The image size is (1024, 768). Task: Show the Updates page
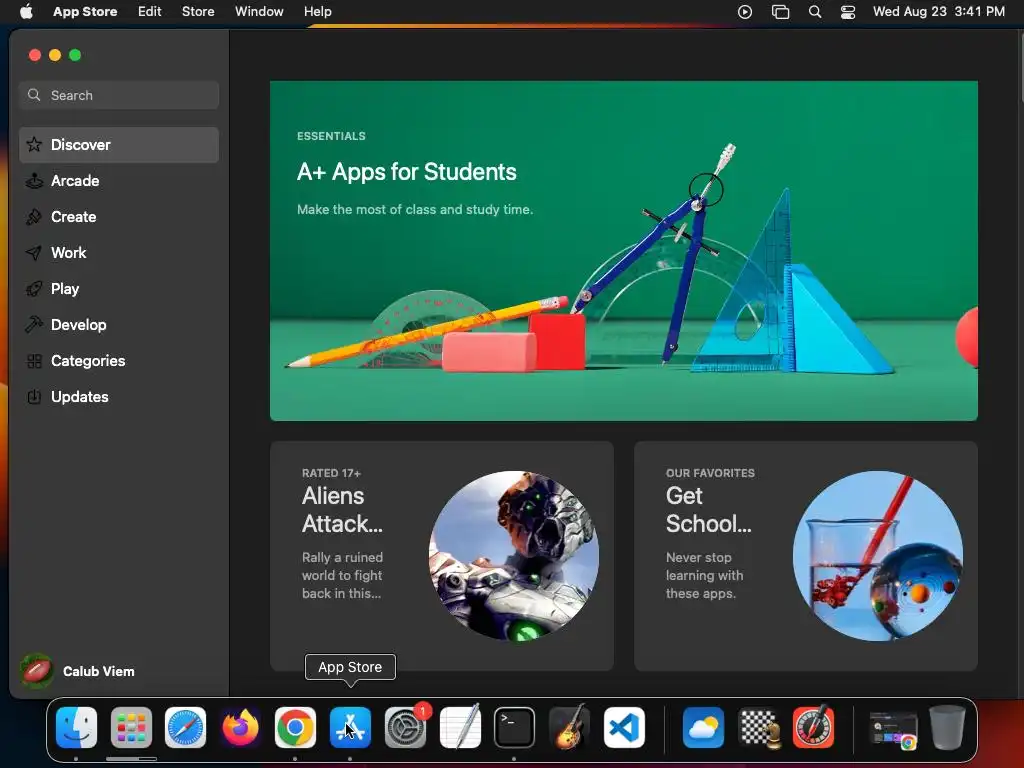tap(119, 396)
